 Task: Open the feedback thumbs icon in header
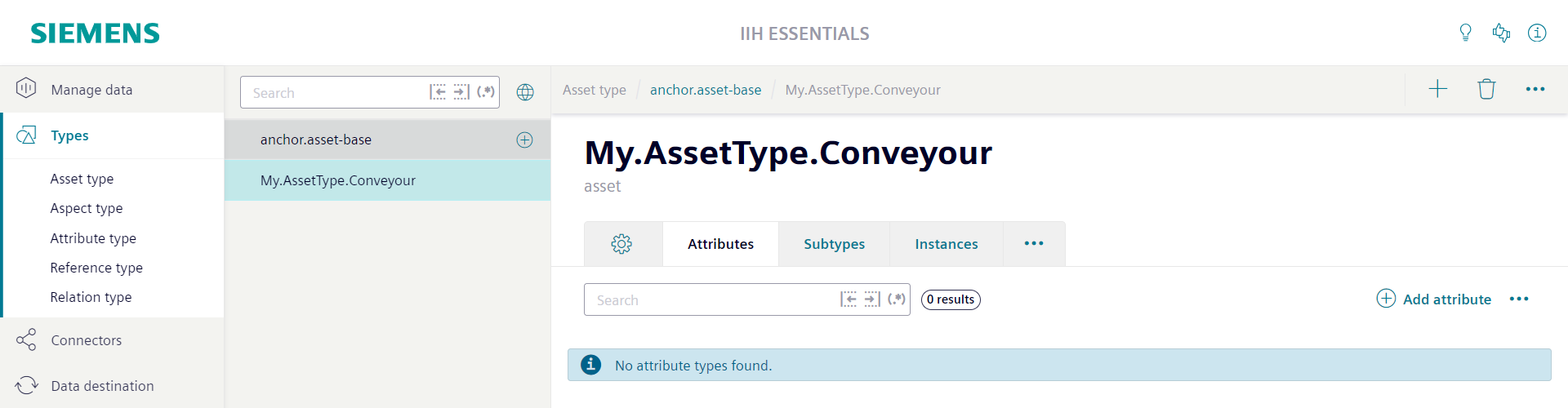point(1501,33)
